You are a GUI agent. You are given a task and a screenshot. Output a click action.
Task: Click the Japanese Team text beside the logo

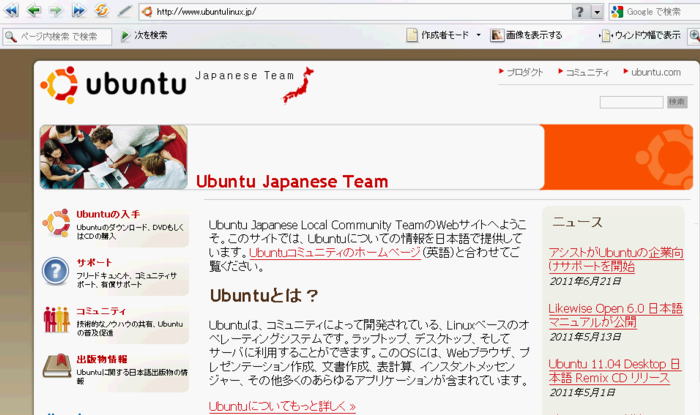[x=245, y=75]
